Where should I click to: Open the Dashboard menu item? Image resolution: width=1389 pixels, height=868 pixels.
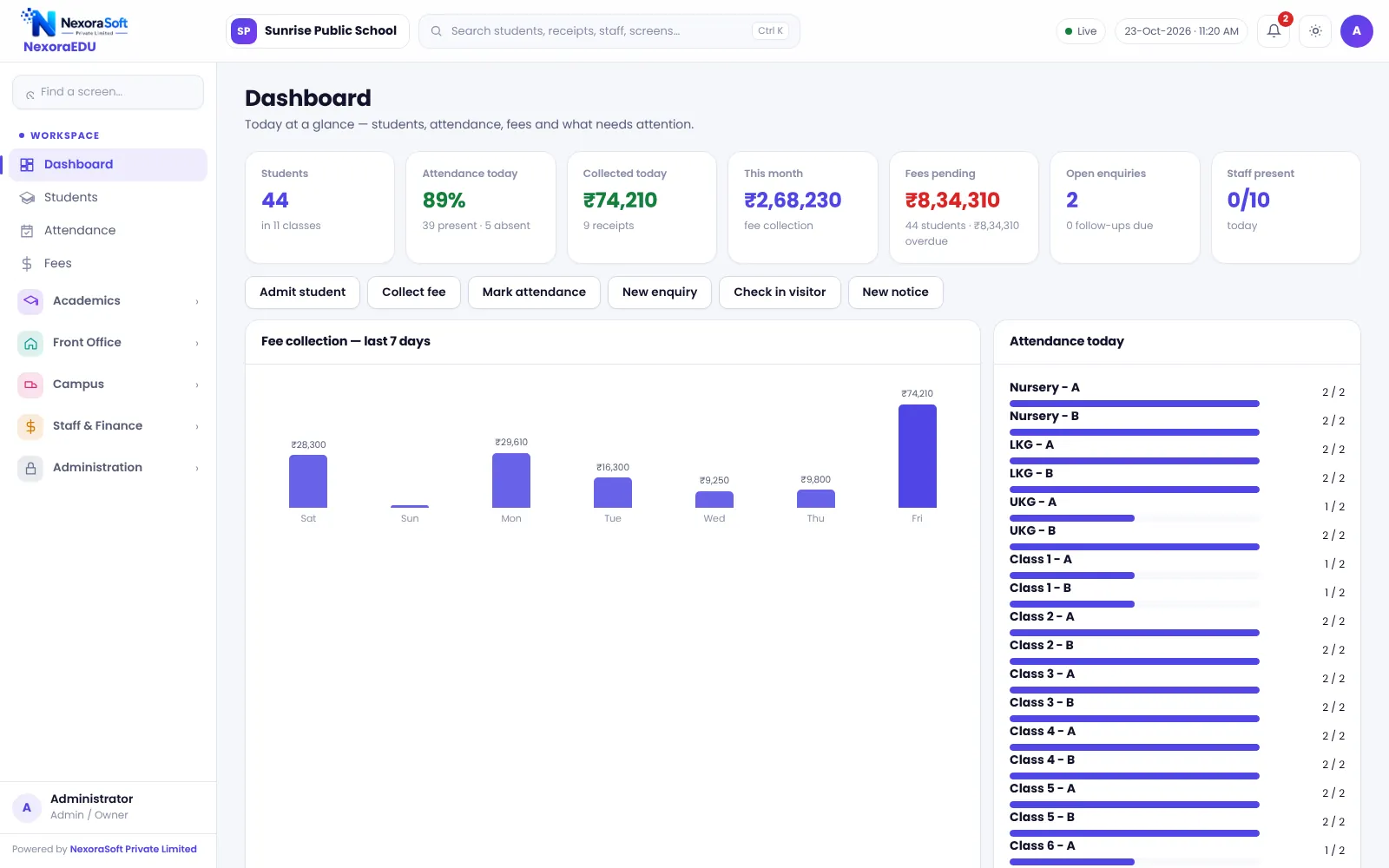coord(109,165)
